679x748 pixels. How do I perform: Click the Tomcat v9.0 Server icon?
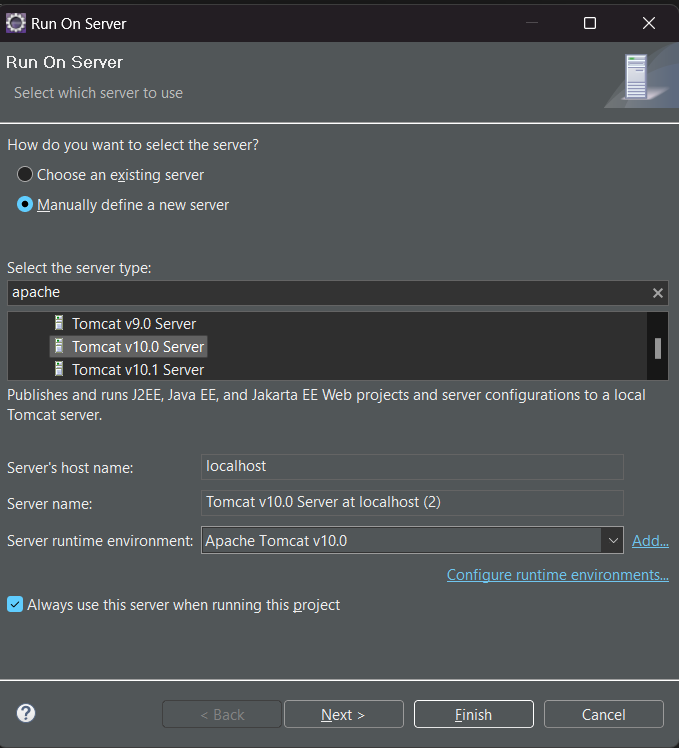coord(59,323)
